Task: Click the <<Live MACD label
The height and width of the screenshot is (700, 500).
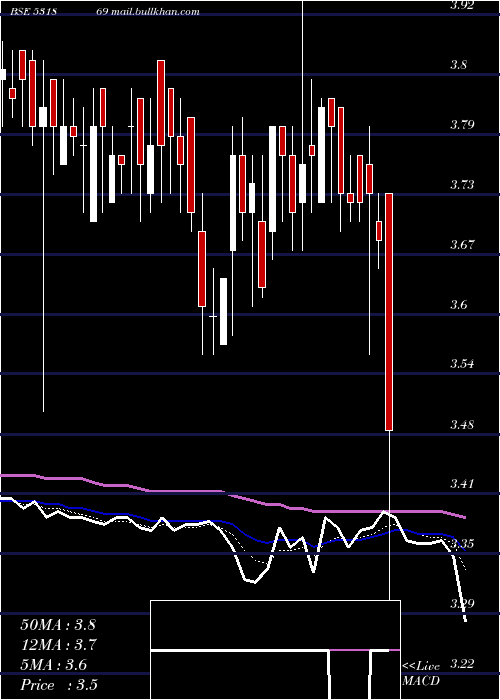Action: pyautogui.click(x=421, y=673)
